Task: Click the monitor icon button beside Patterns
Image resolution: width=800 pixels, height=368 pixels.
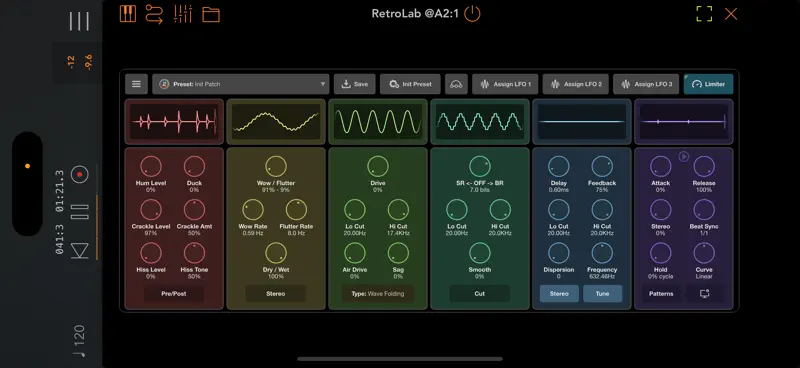Action: [705, 294]
